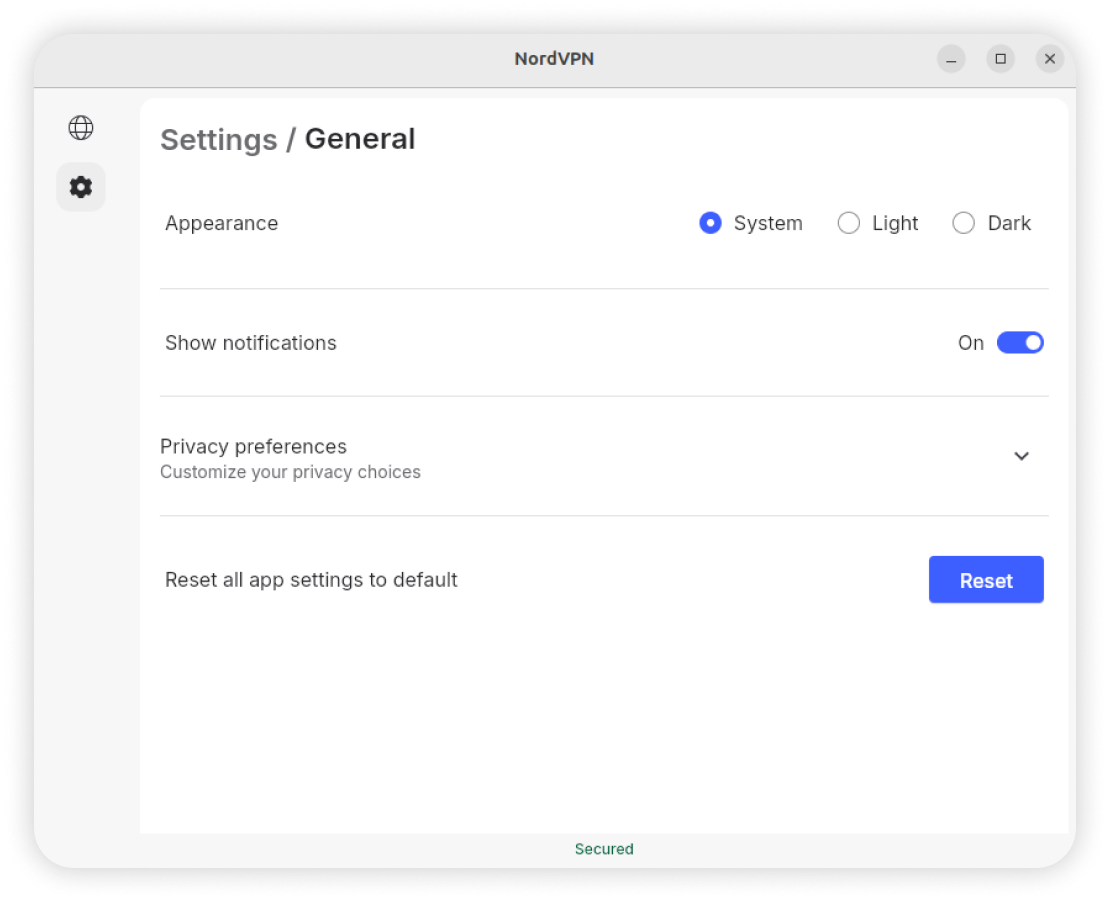The height and width of the screenshot is (902, 1110).
Task: Go back via the Settings breadcrumb
Action: pos(218,140)
